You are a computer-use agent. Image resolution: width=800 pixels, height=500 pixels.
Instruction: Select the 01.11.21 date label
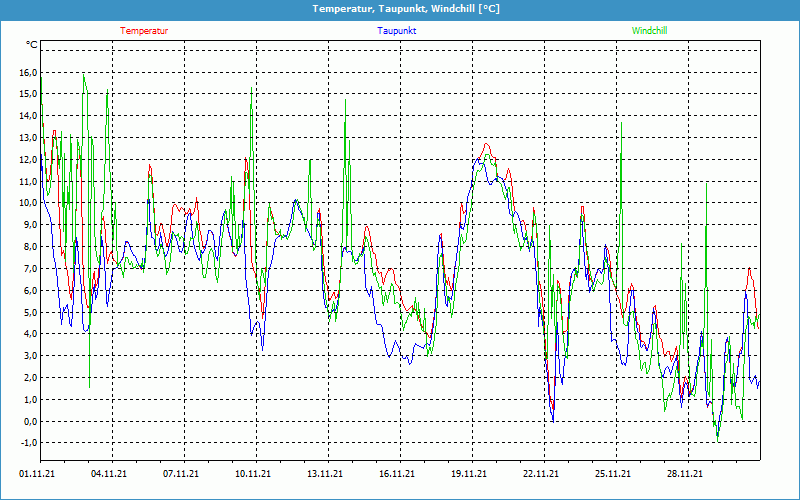pyautogui.click(x=37, y=475)
